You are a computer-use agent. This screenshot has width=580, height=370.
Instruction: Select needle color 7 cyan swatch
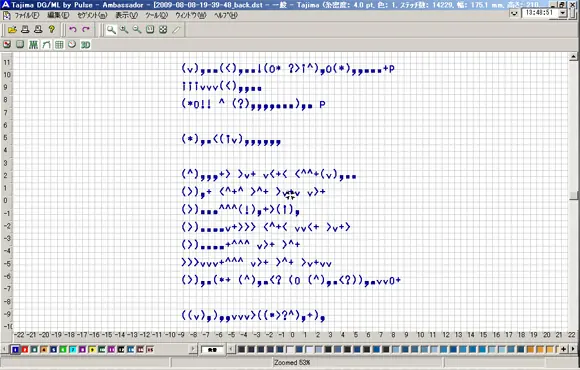pyautogui.click(x=73, y=349)
